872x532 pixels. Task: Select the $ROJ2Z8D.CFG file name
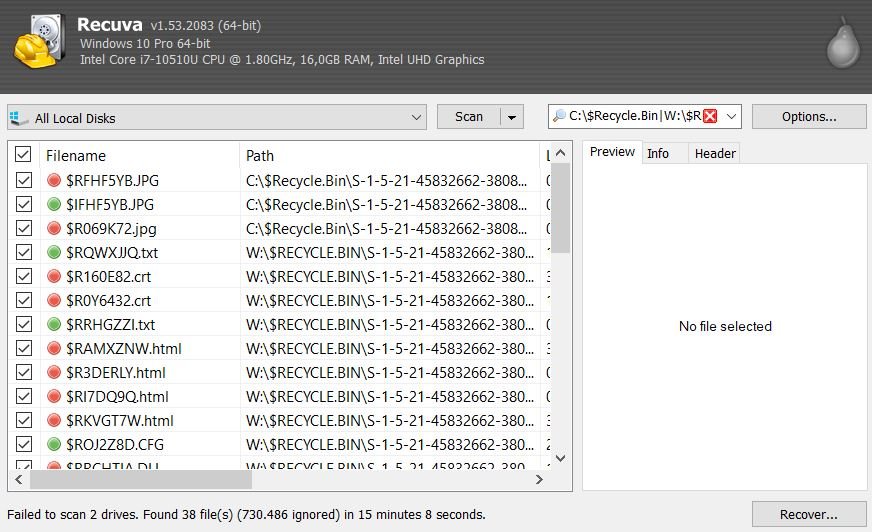point(115,445)
